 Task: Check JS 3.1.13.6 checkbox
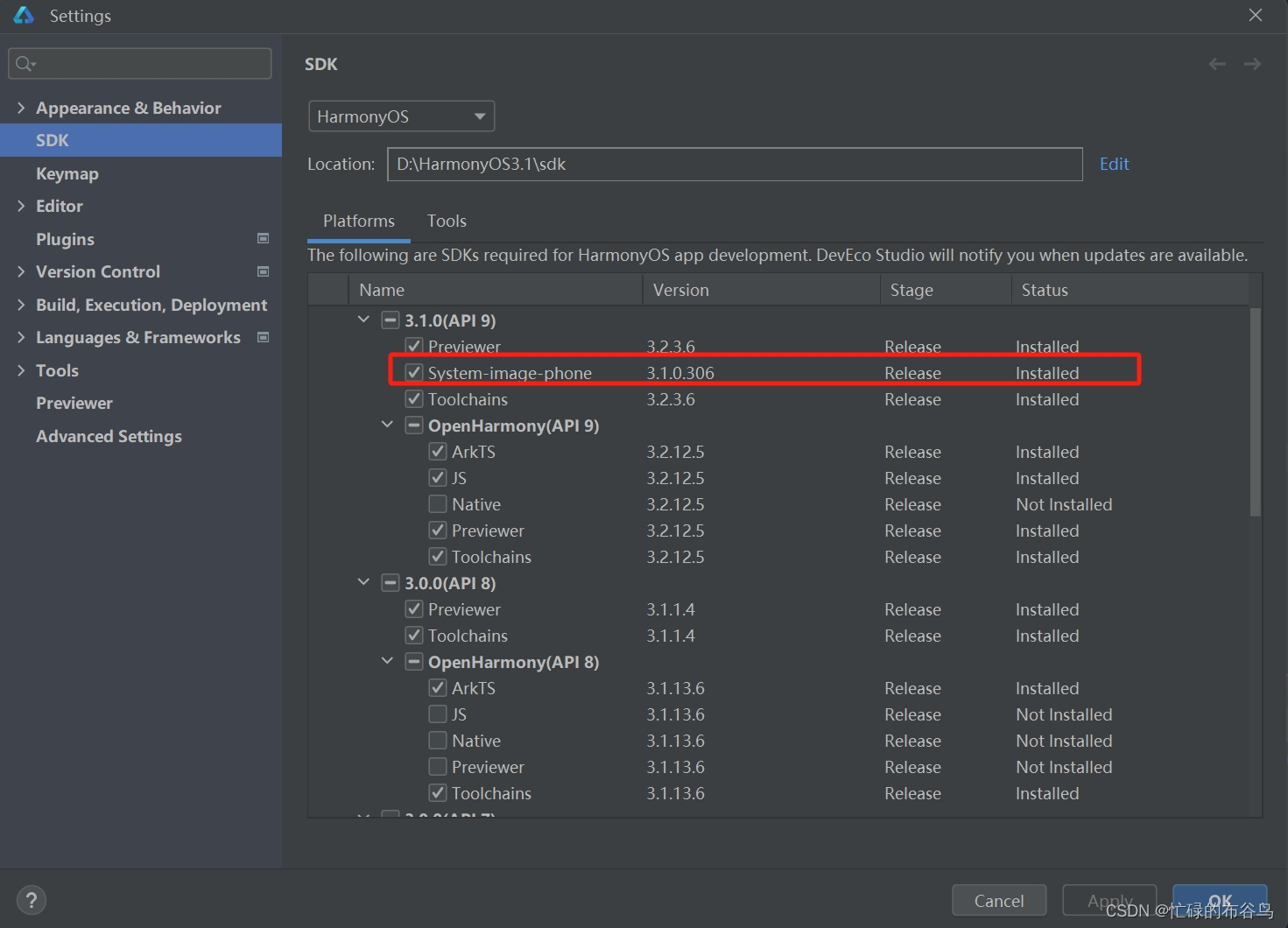(x=438, y=714)
